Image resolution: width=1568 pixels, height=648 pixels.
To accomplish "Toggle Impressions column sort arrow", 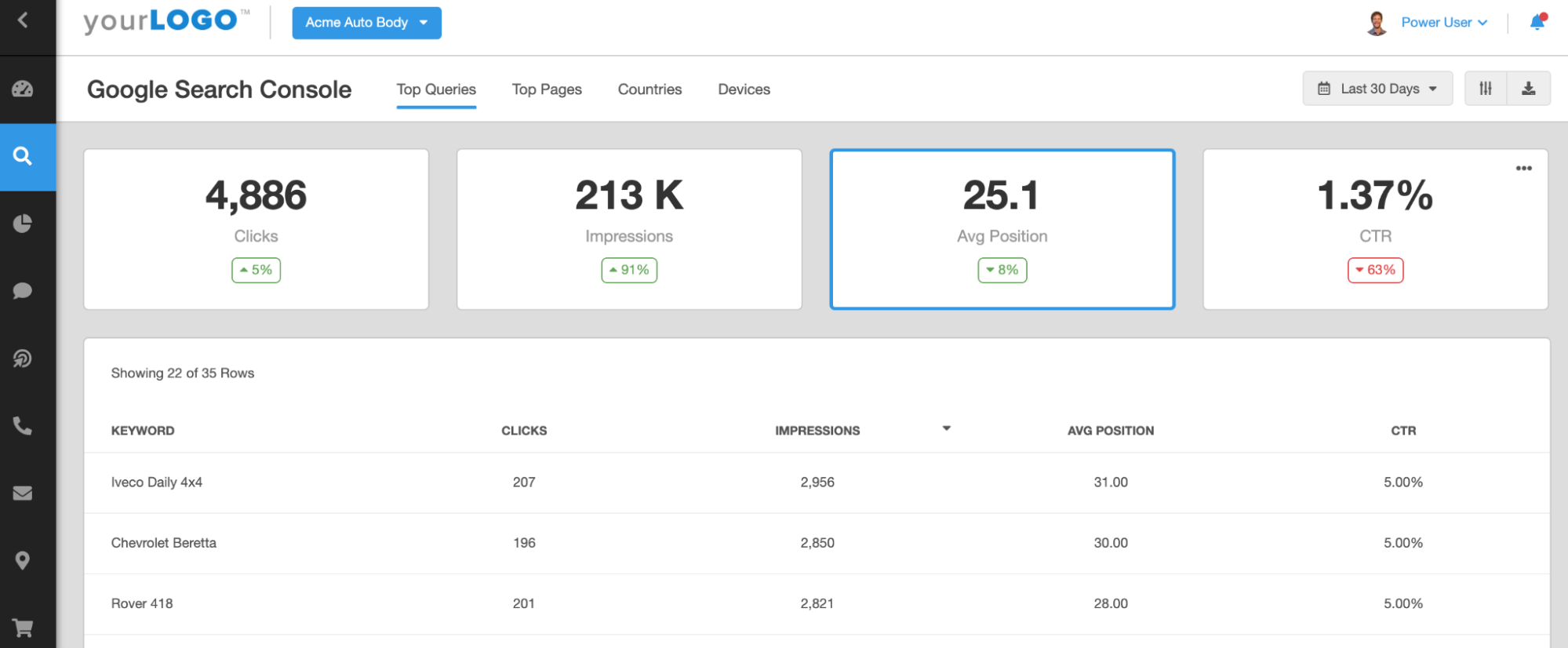I will click(947, 428).
